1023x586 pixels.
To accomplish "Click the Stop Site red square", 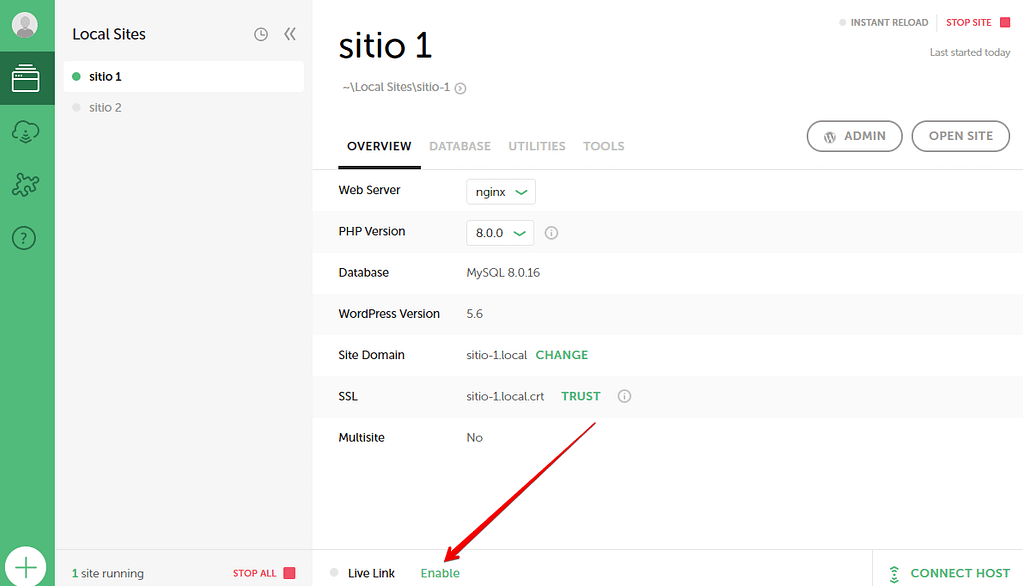I will 1005,22.
